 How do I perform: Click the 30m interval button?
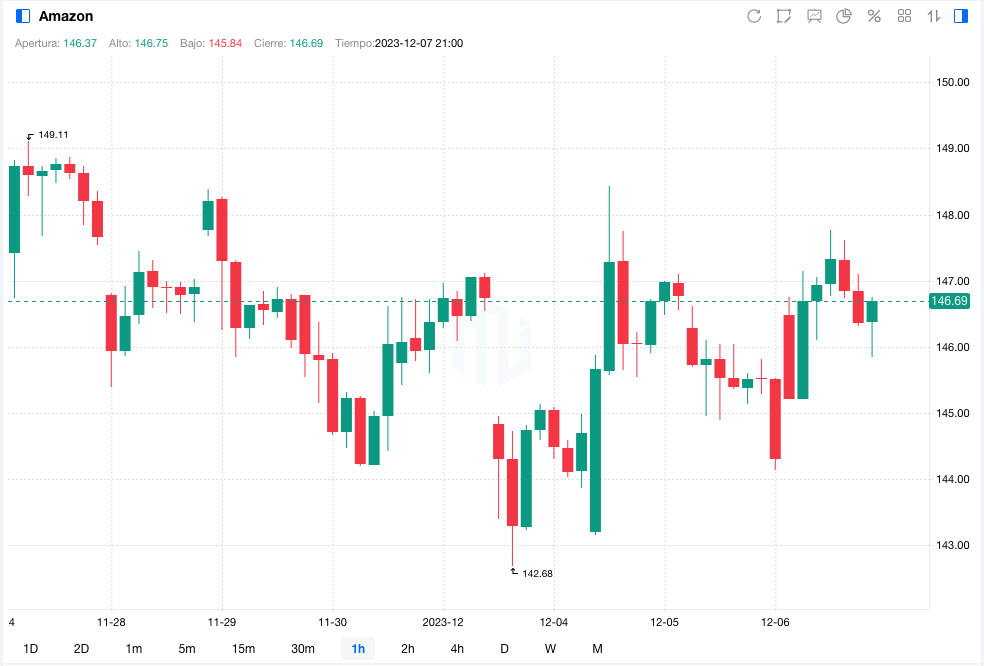tap(303, 649)
